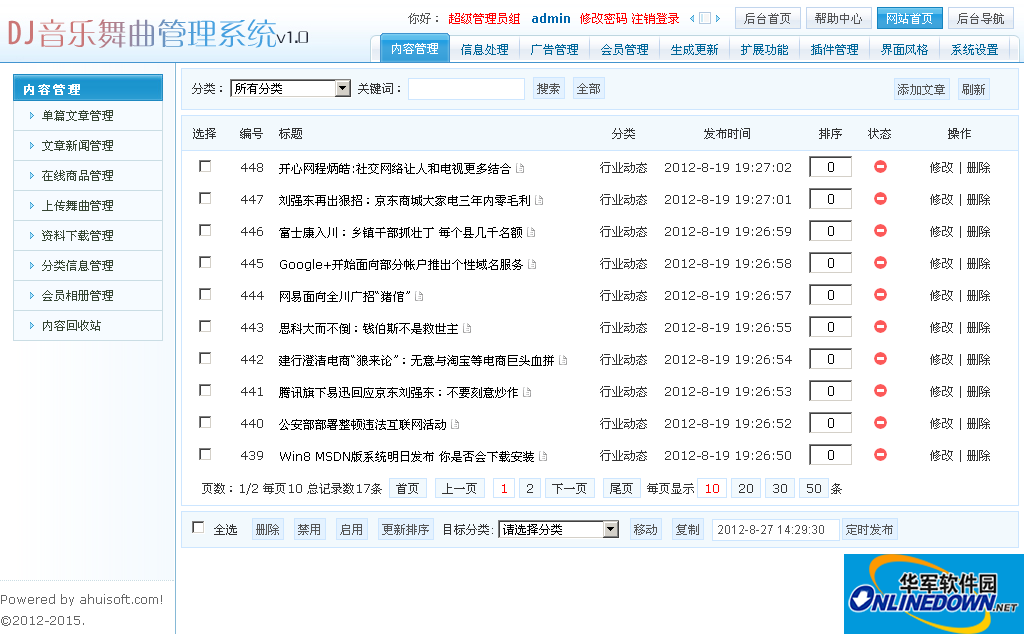Click the scheduled date field 2012-8-27 14:29:30
1024x634 pixels.
[x=775, y=530]
